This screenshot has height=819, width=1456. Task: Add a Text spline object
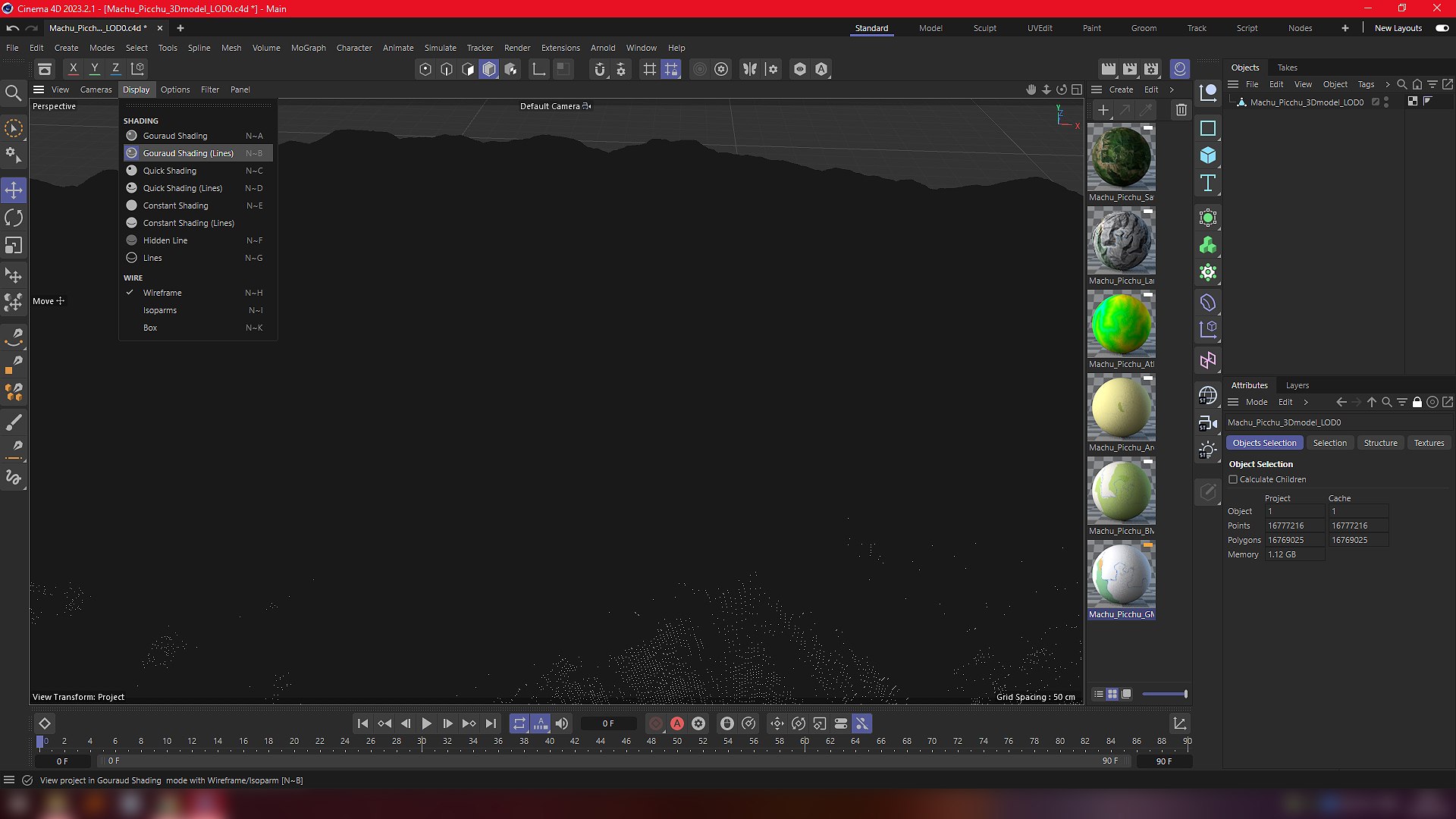click(1208, 183)
